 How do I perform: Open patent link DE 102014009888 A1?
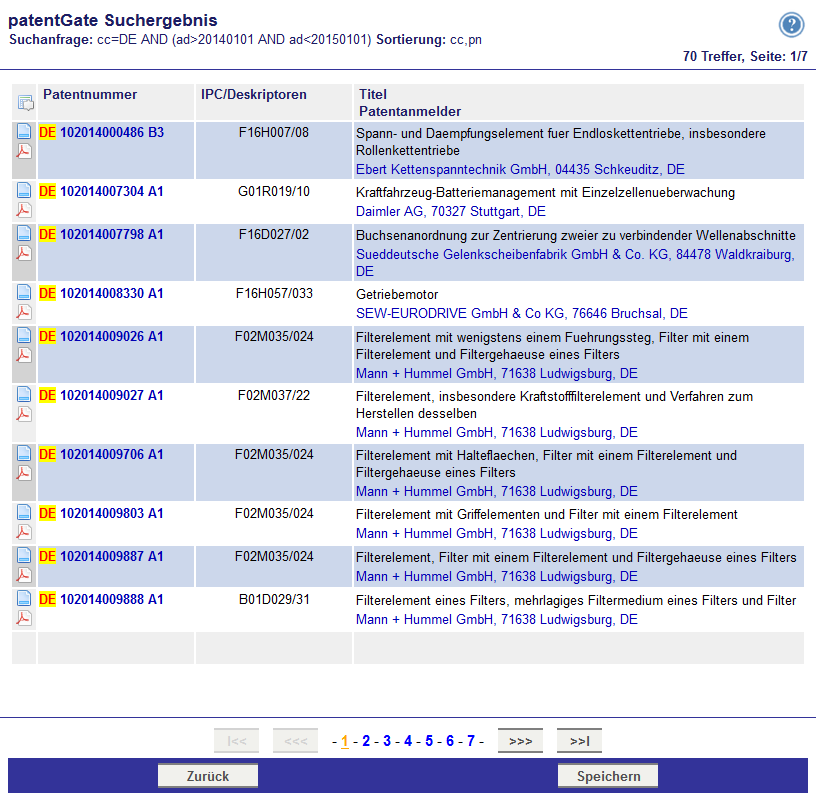(101, 600)
